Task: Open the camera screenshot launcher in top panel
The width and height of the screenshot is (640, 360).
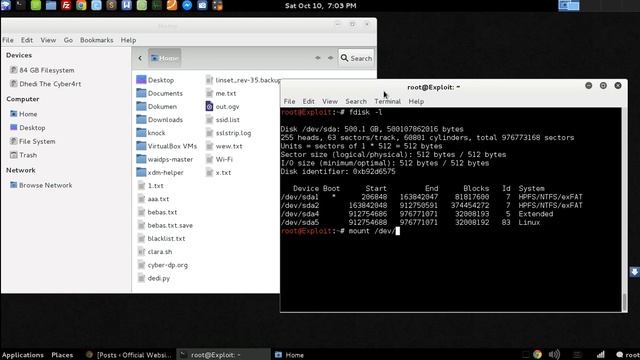Action: (x=202, y=5)
